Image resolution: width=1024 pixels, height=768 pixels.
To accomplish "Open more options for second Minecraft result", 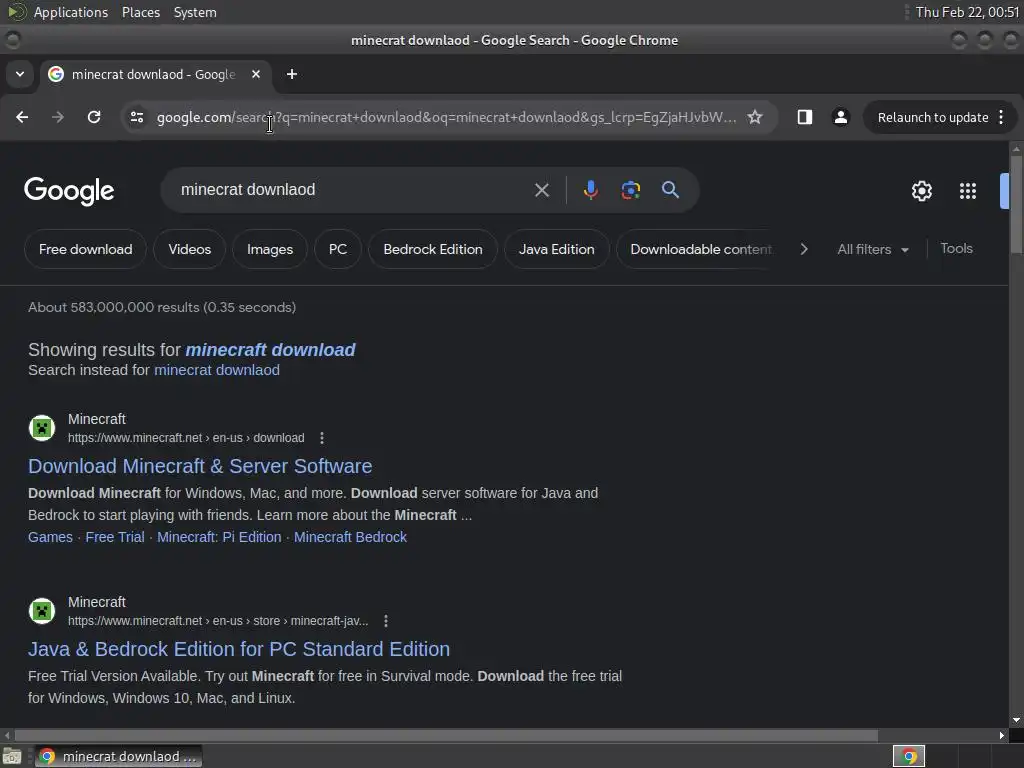I will point(386,621).
